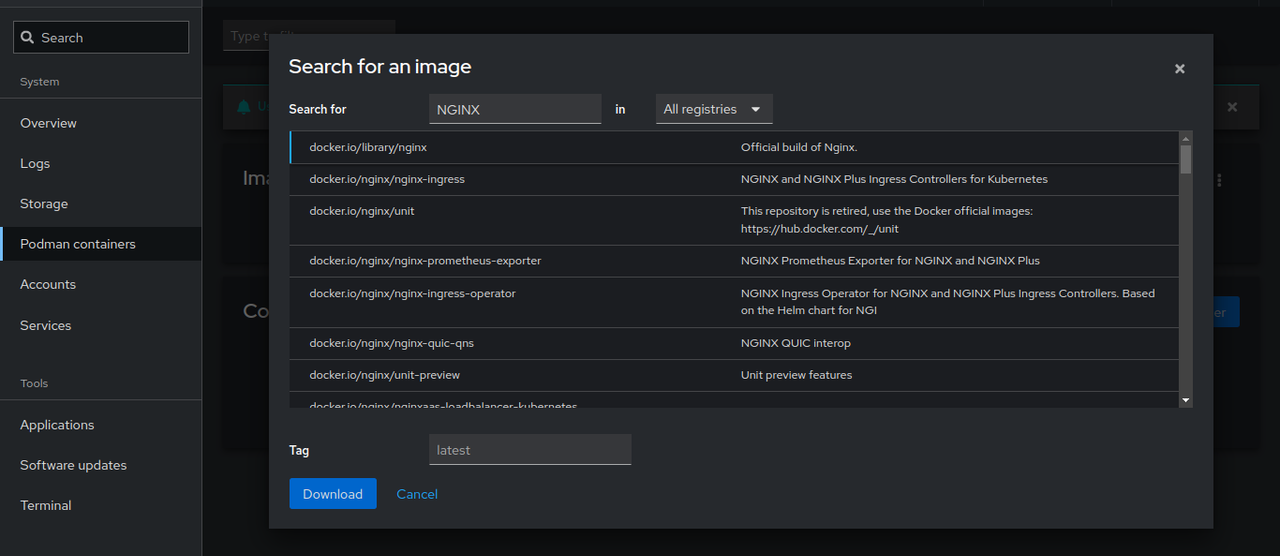Select the docker.io/nginx/unit-preview result
Screen dimensions: 1280x556
coord(734,375)
